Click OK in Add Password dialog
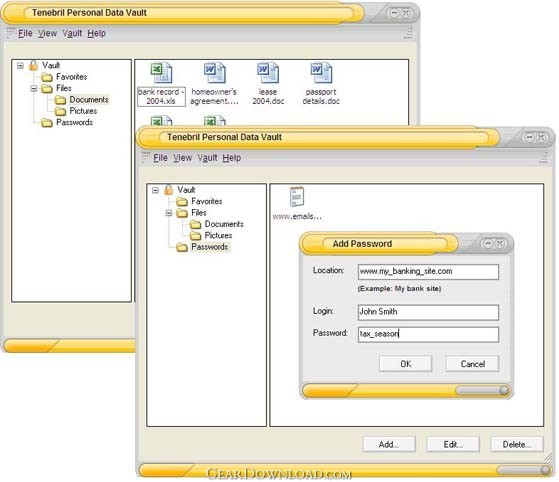The width and height of the screenshot is (559, 482). pyautogui.click(x=405, y=364)
